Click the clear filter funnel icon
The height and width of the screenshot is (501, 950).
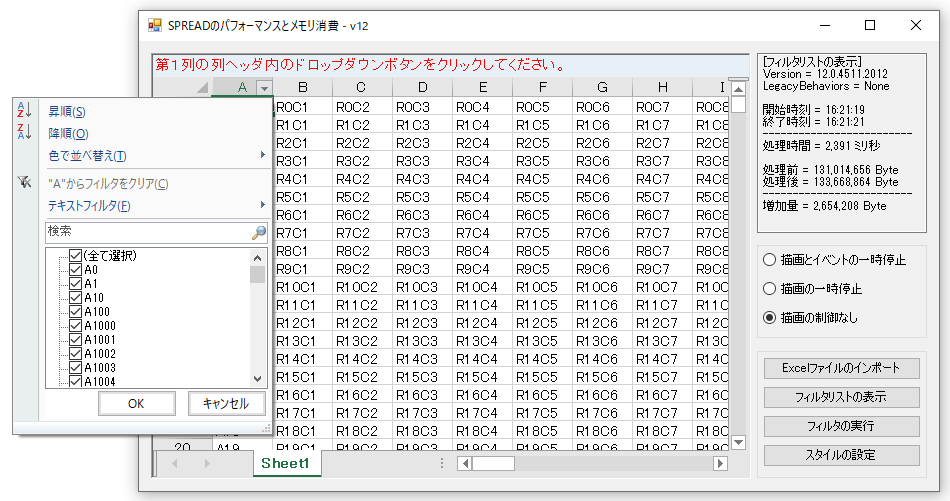24,182
